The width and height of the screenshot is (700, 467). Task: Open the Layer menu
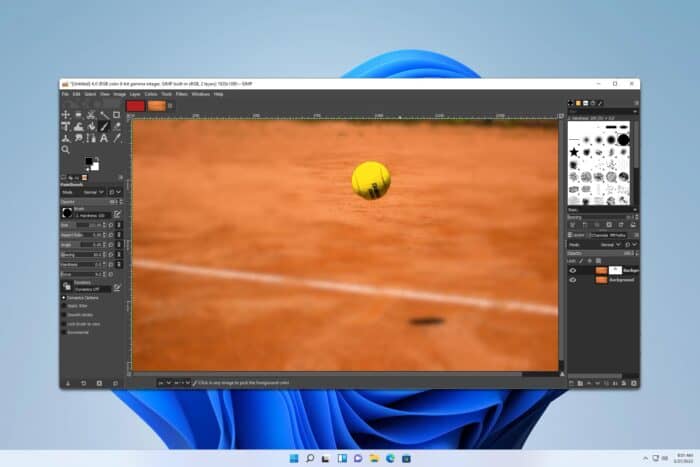coord(135,94)
